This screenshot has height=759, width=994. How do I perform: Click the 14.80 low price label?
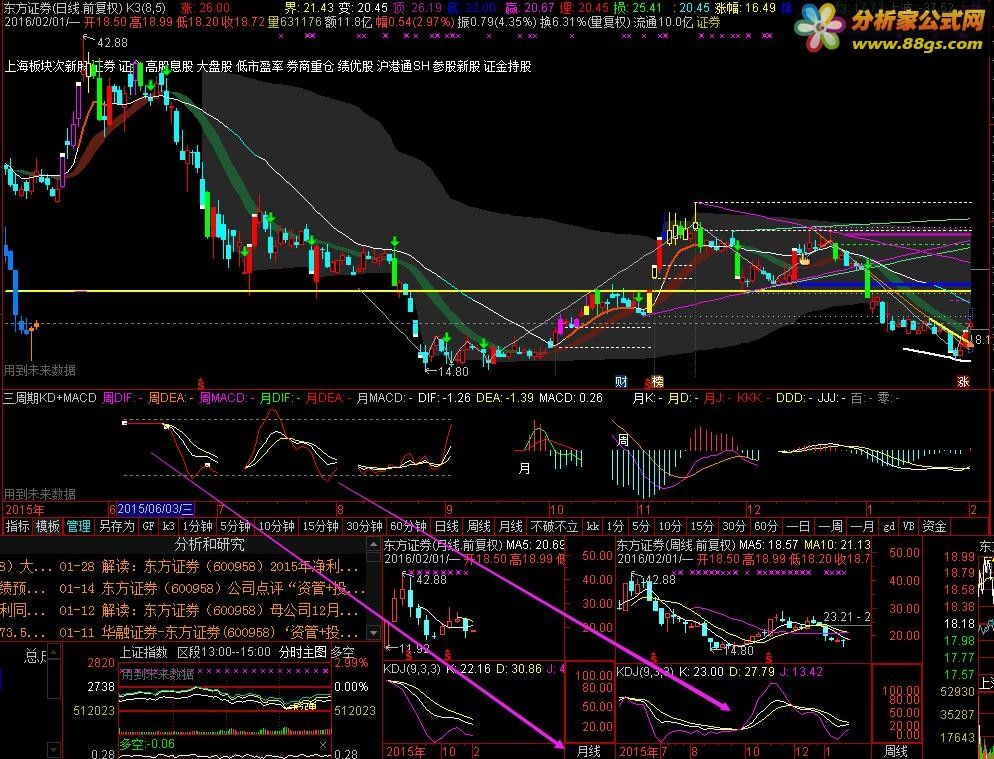point(453,372)
